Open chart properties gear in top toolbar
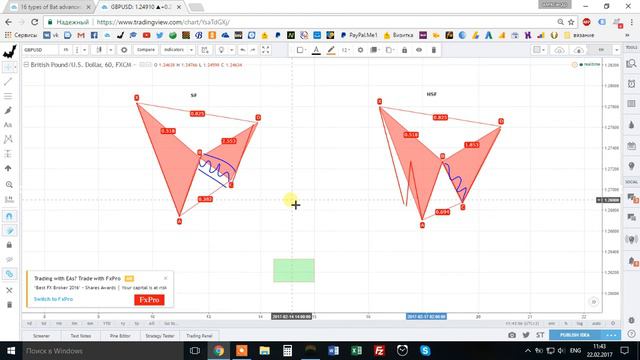Screen dimensions: 640x360 (124, 50)
